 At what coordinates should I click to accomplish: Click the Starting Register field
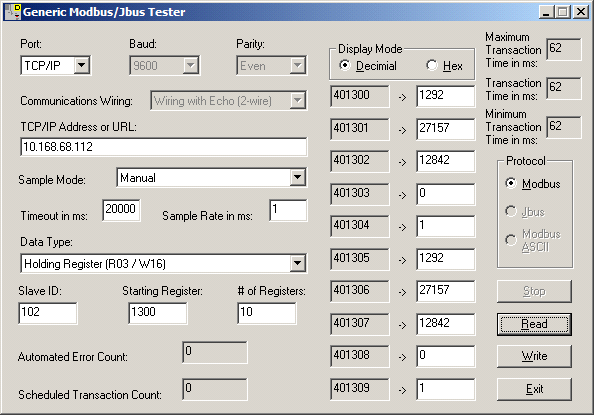click(x=158, y=313)
